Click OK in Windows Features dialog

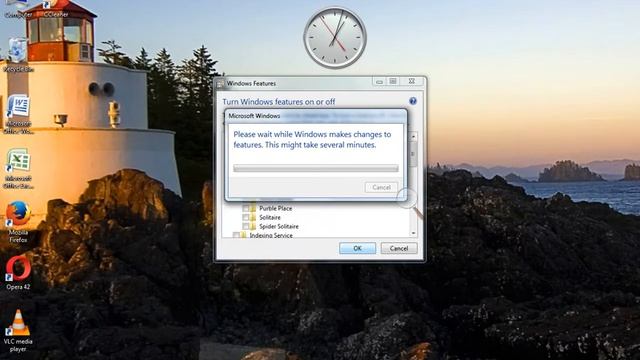click(x=358, y=248)
